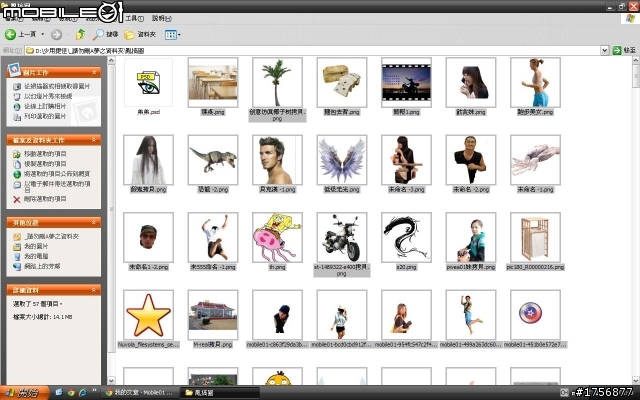Viewport: 640px width, 400px height.
Task: Select the black ink dragon thumbnail
Action: [406, 238]
